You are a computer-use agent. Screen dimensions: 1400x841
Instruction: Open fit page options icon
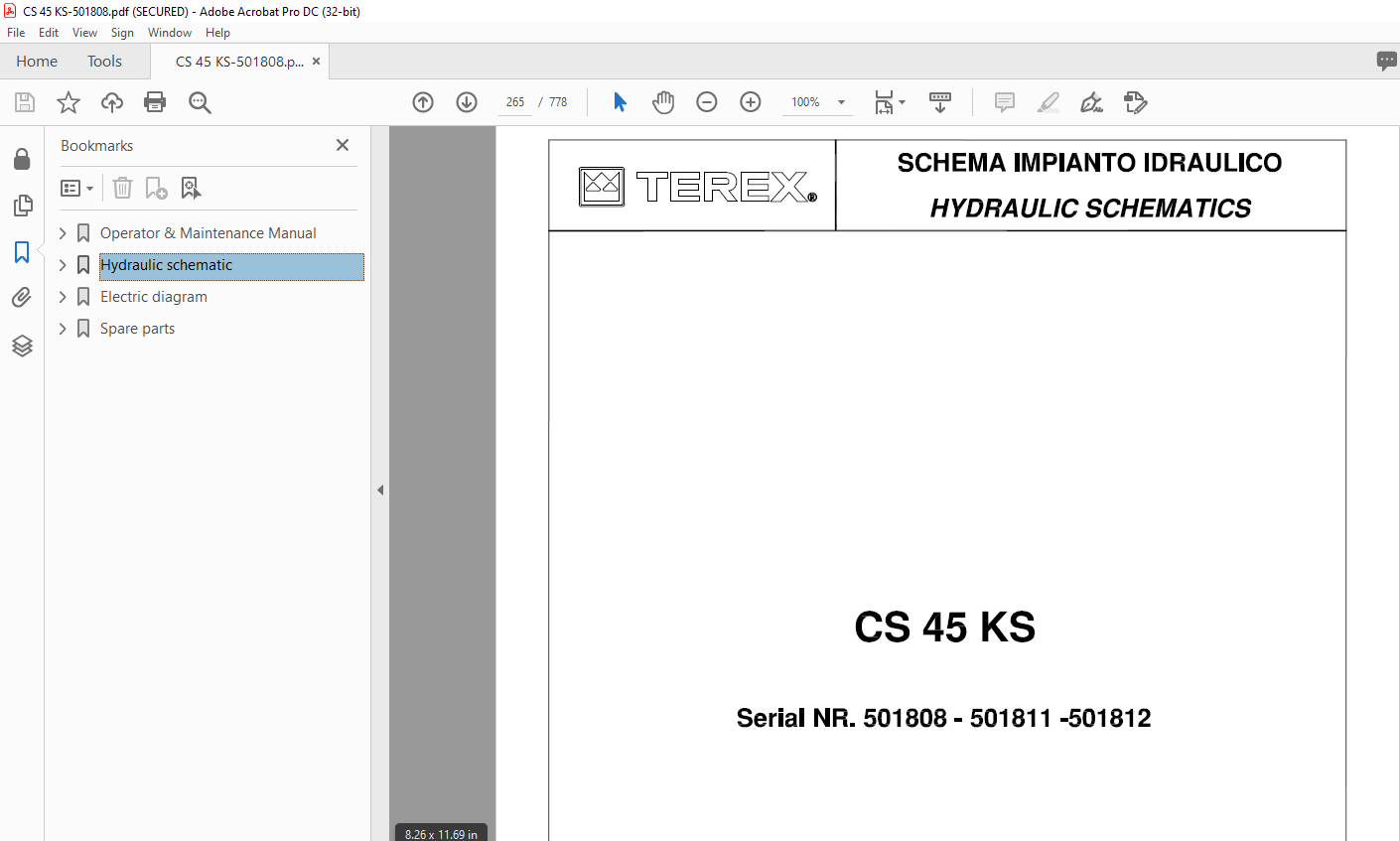click(x=890, y=102)
